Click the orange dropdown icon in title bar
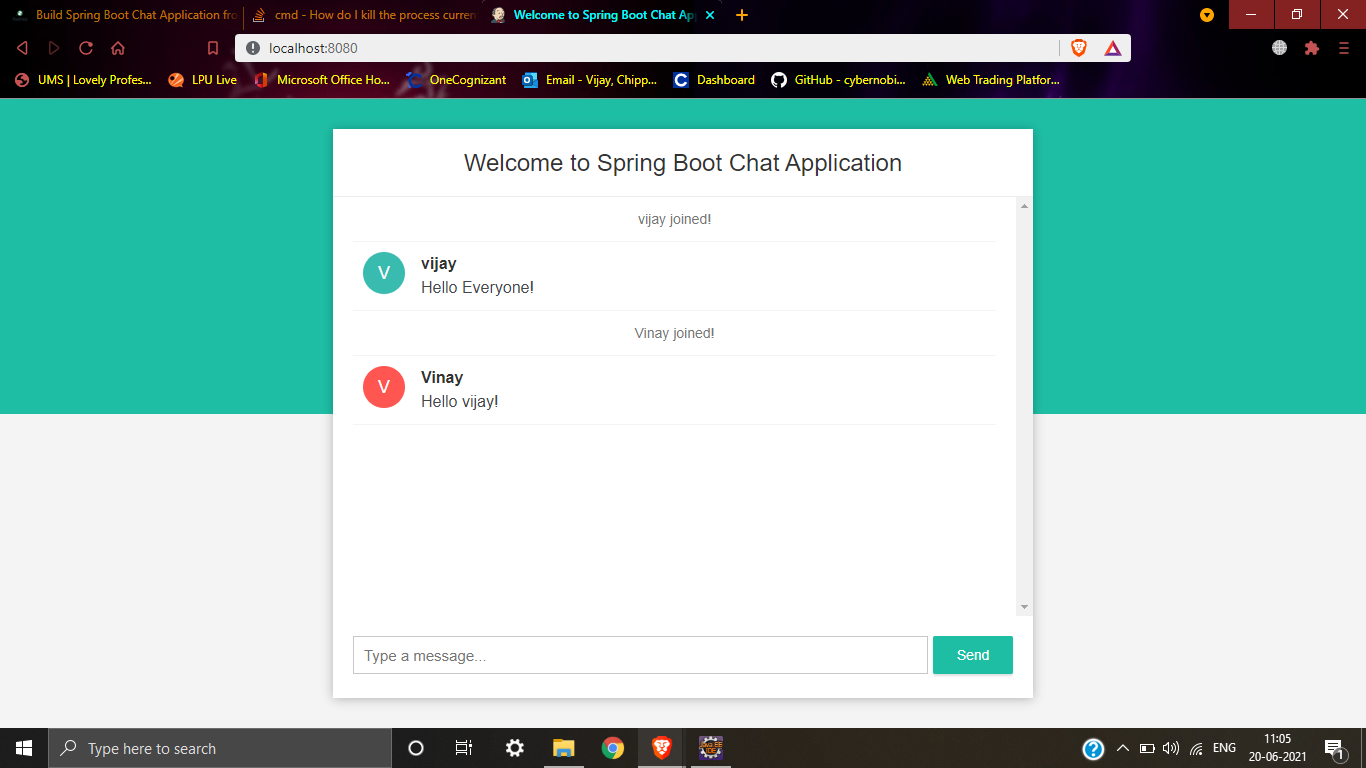Viewport: 1366px width, 768px height. [x=1207, y=15]
